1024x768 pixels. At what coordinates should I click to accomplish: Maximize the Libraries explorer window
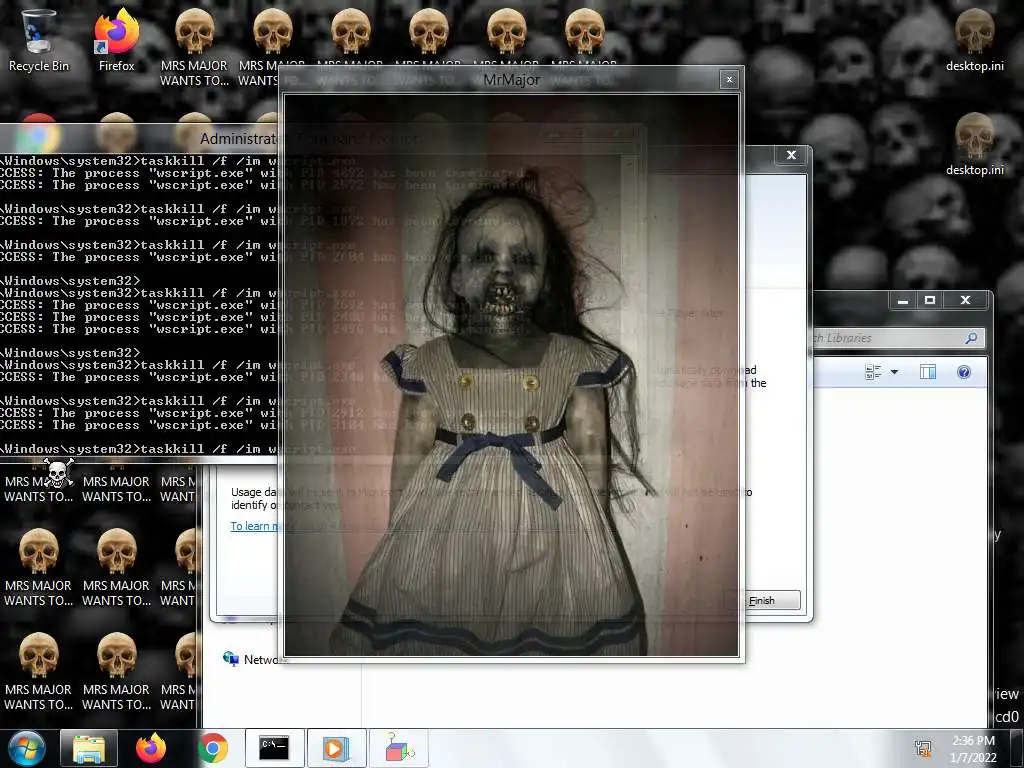pyautogui.click(x=930, y=300)
